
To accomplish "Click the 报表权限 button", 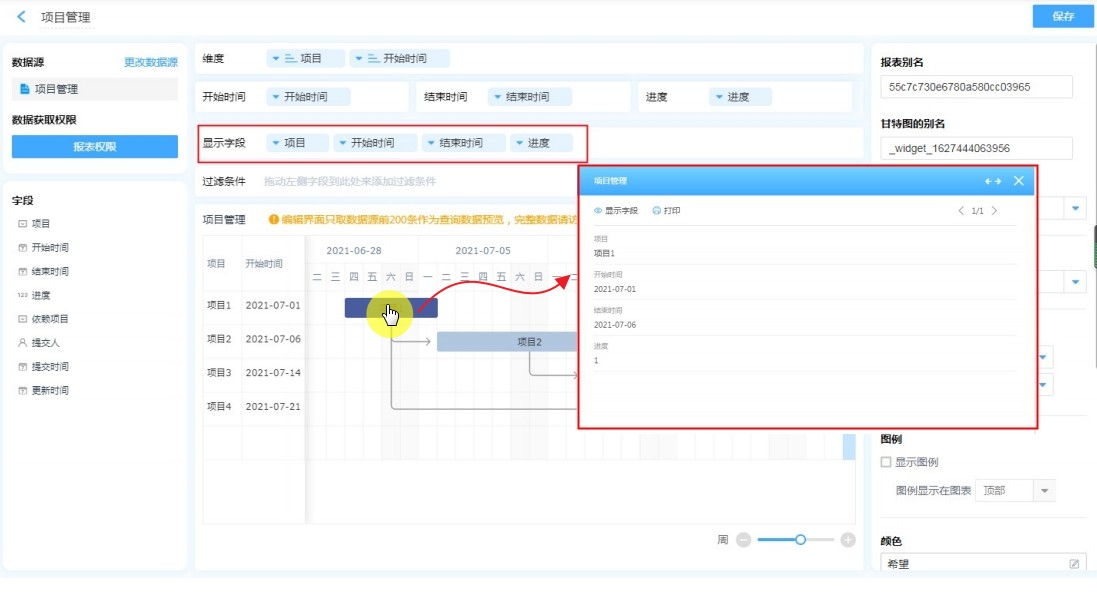I will click(95, 147).
